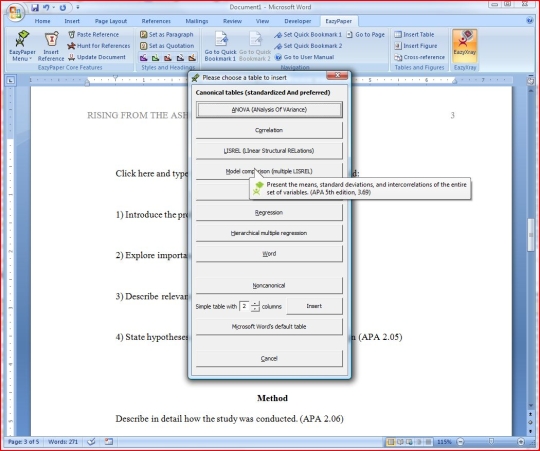Click the columns number input field
This screenshot has width=540, height=451.
[x=244, y=306]
